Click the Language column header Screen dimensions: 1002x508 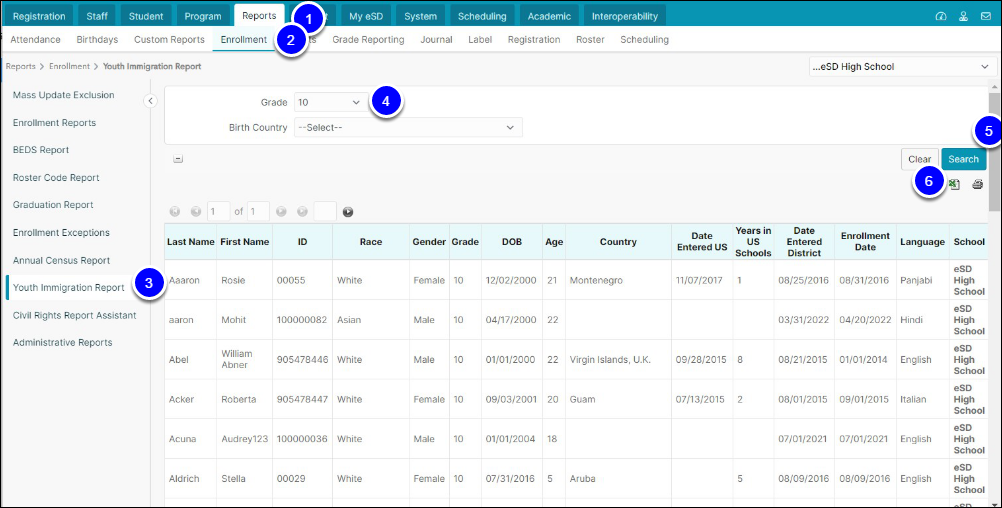click(x=922, y=242)
